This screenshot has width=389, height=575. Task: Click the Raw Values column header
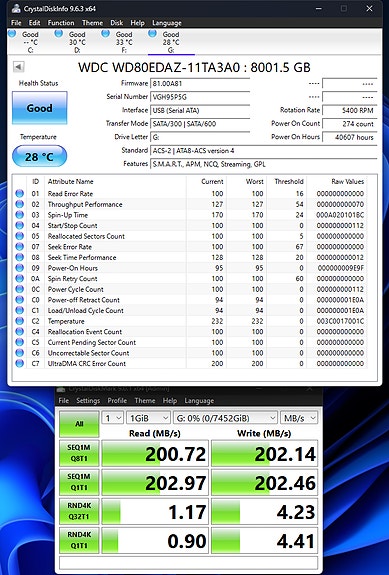[x=348, y=182]
